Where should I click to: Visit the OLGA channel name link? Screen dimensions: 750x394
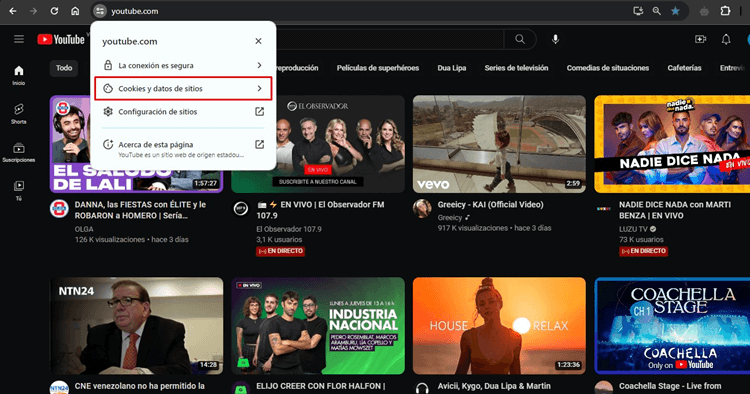click(84, 229)
